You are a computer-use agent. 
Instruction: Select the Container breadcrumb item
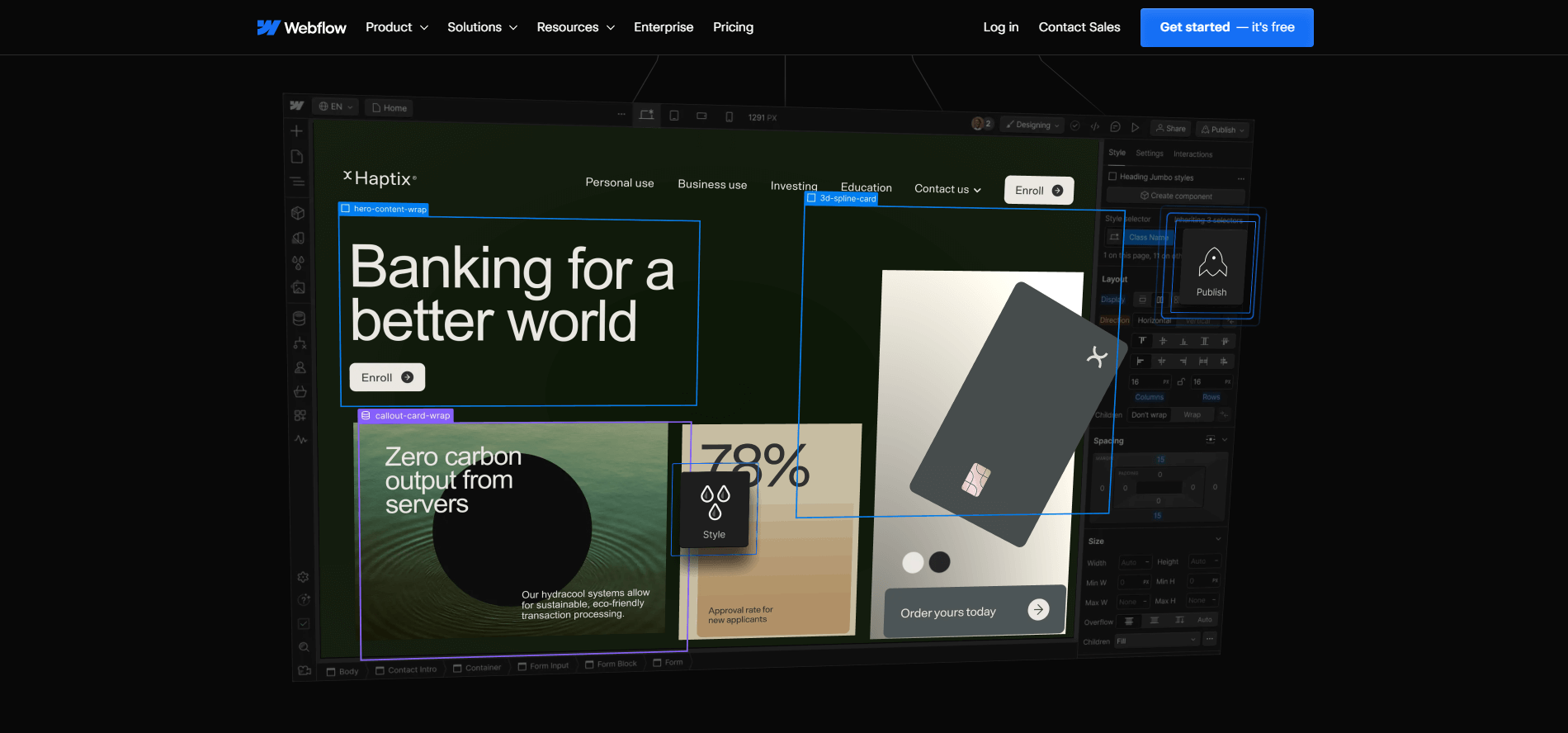point(477,668)
